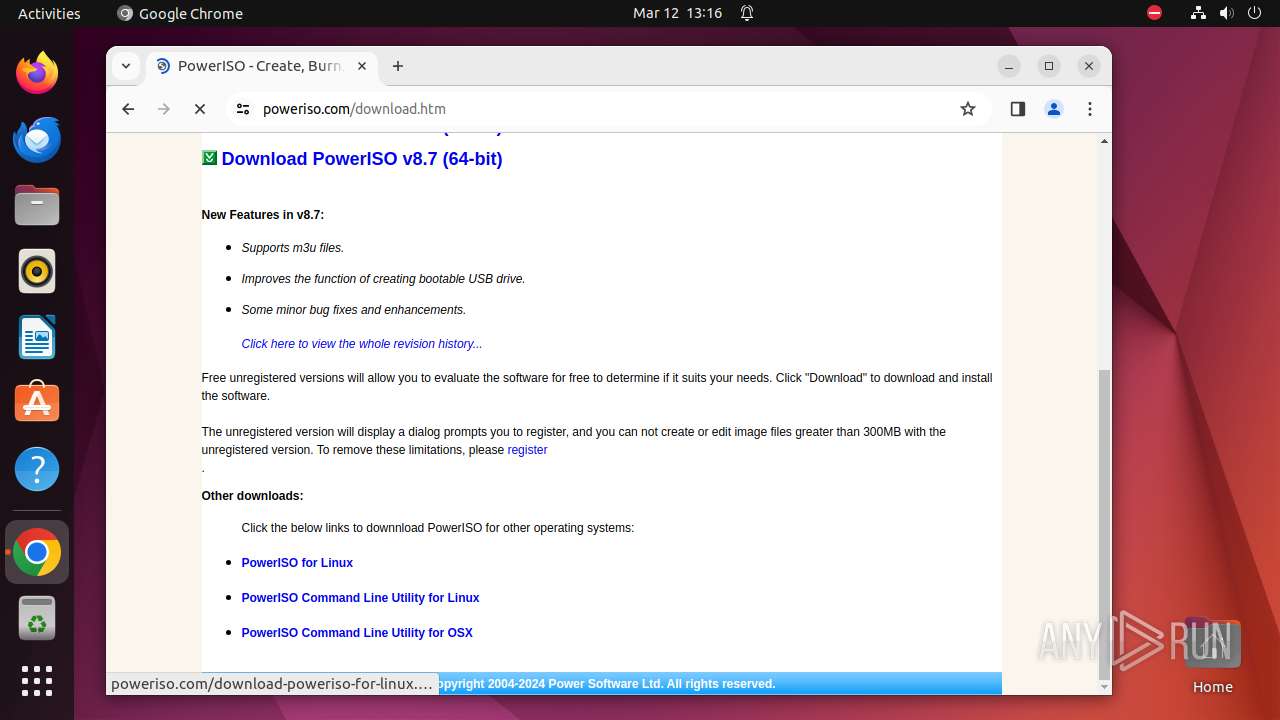Click the power icon in top bar
This screenshot has height=720, width=1280.
point(1254,13)
